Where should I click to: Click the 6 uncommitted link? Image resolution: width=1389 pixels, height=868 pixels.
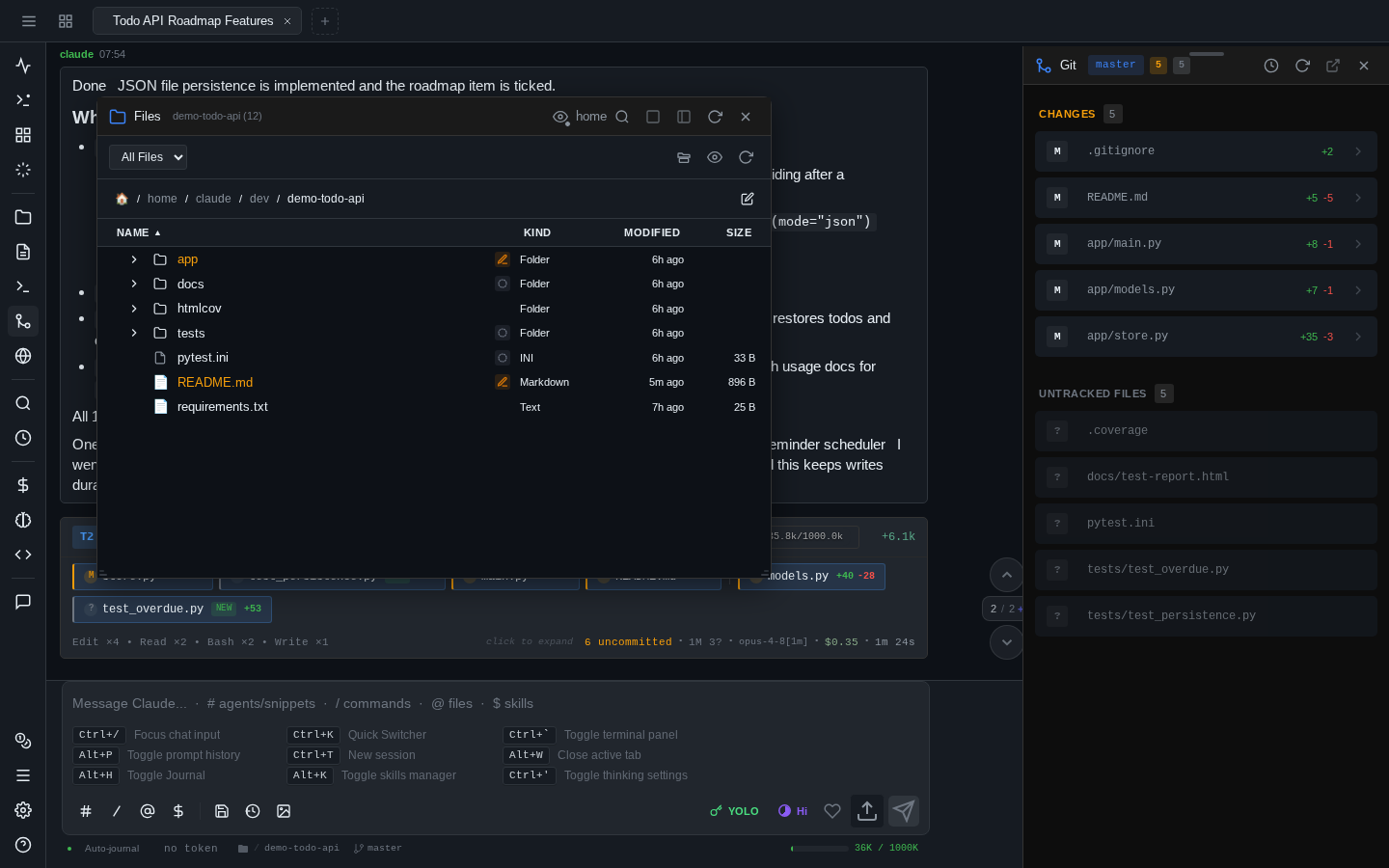pyautogui.click(x=628, y=642)
